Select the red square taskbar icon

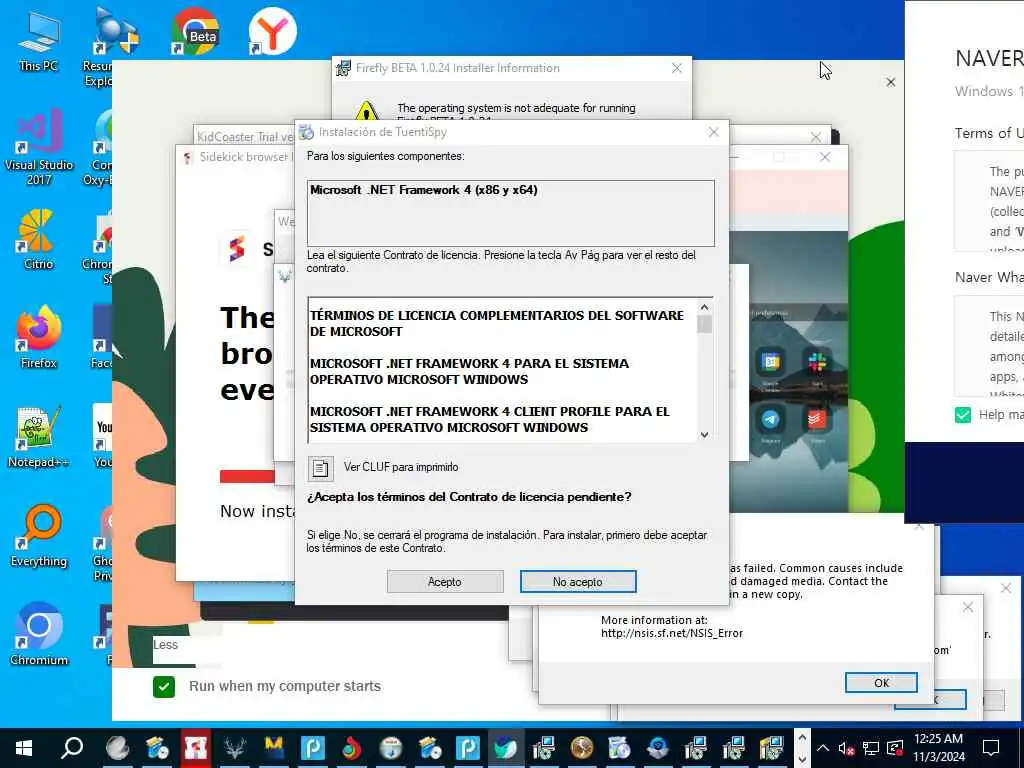pos(196,748)
